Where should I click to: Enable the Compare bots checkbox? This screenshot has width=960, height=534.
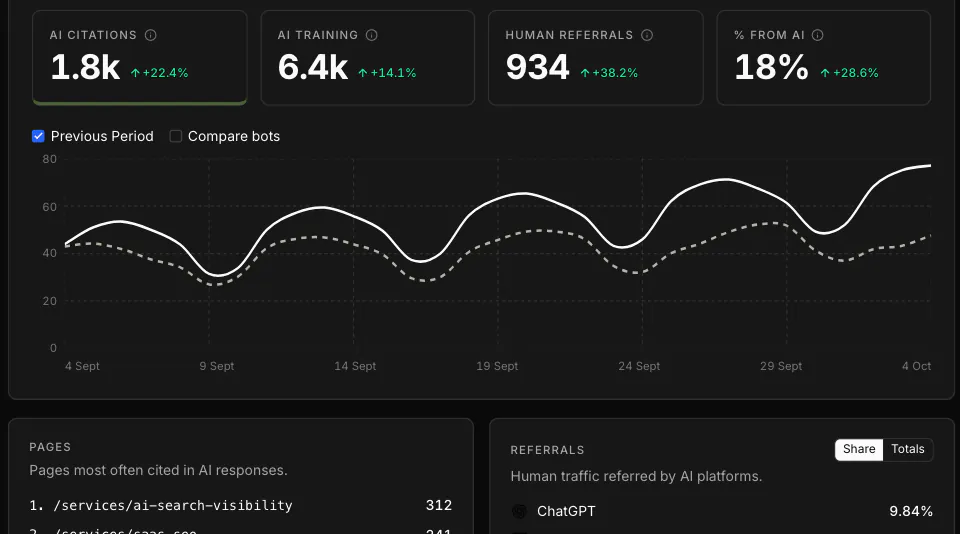pyautogui.click(x=176, y=136)
